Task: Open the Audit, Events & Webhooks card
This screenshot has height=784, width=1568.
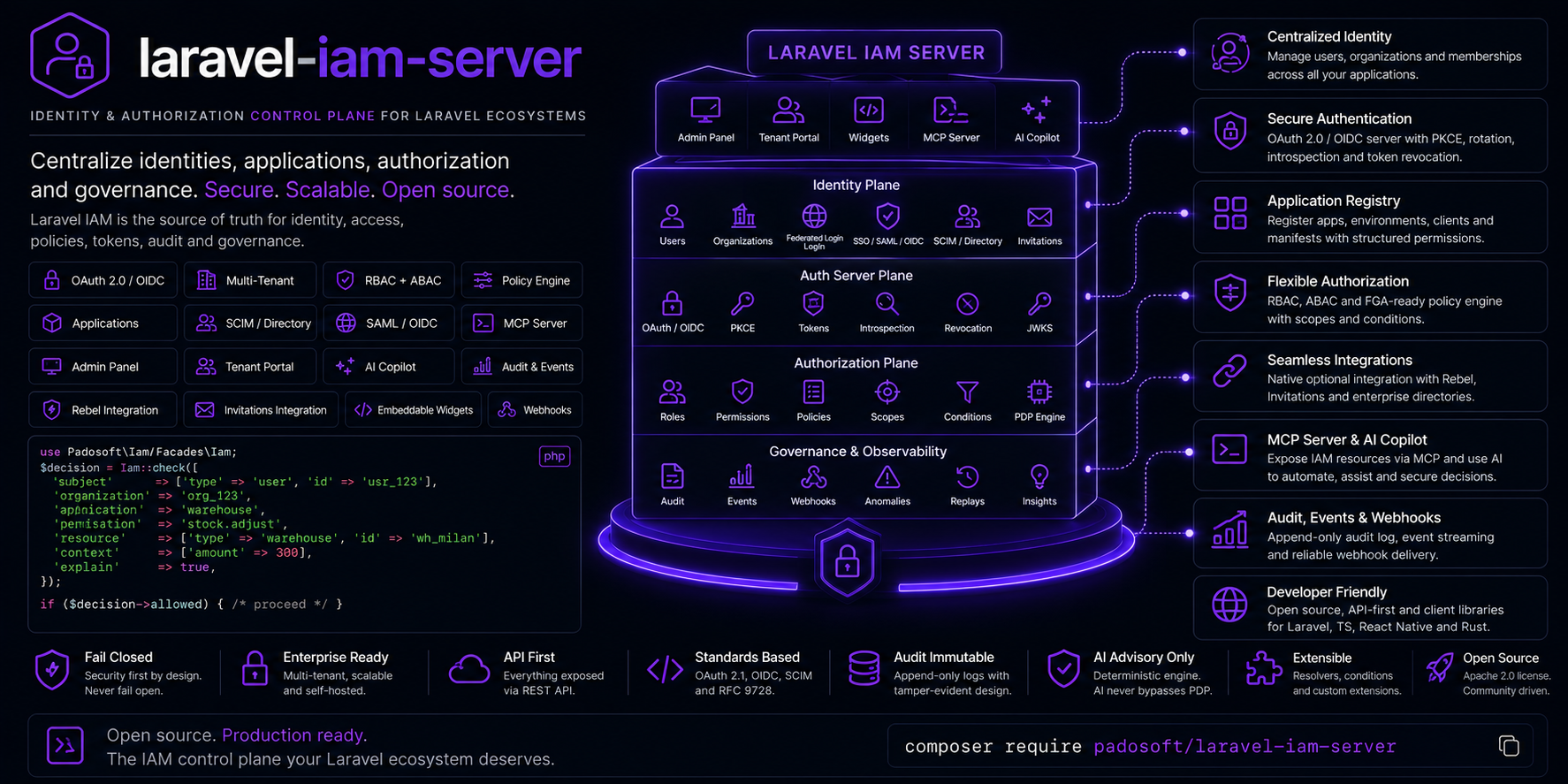Action: 1370,534
